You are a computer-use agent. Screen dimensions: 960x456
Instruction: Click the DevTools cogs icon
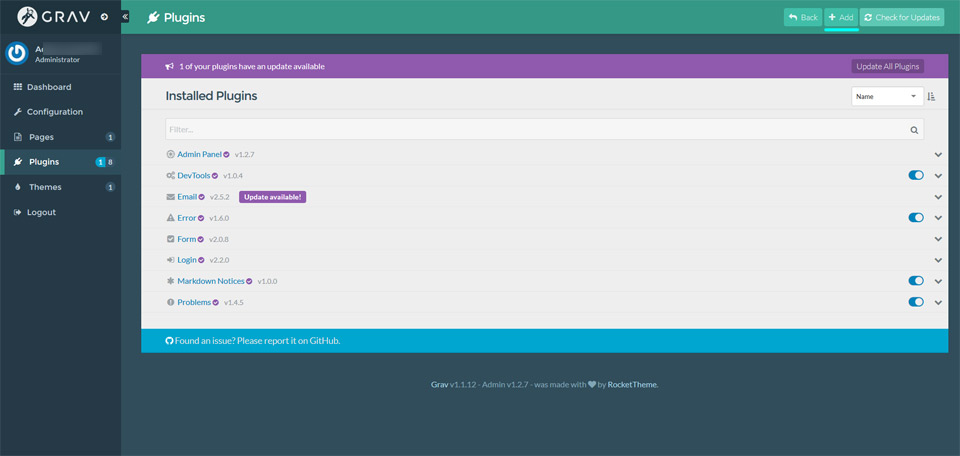pos(170,176)
